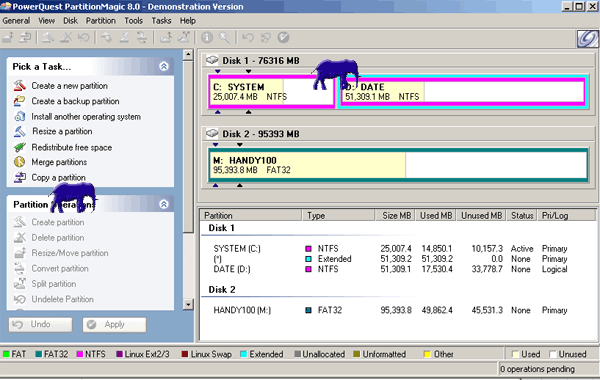Click the sidebar scroll down arrow
The width and height of the screenshot is (600, 380).
(x=188, y=305)
